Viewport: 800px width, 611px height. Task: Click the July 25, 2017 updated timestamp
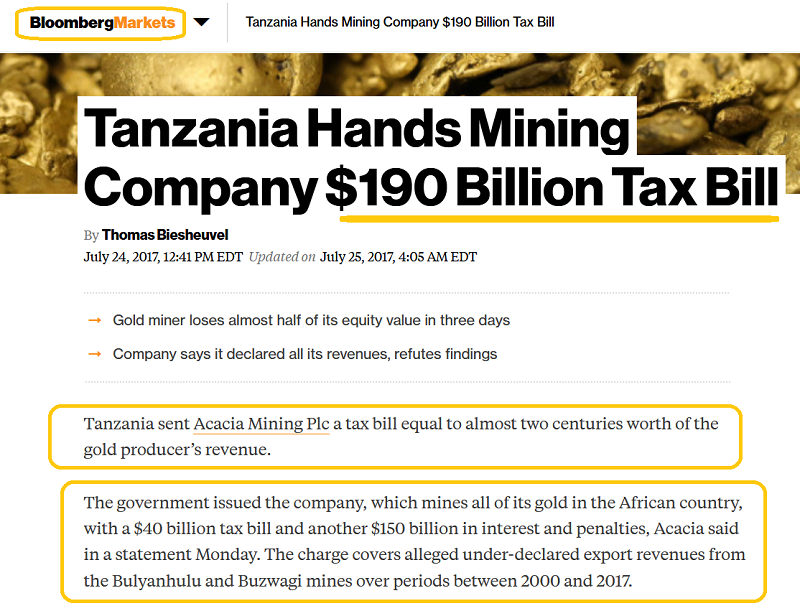click(x=398, y=257)
